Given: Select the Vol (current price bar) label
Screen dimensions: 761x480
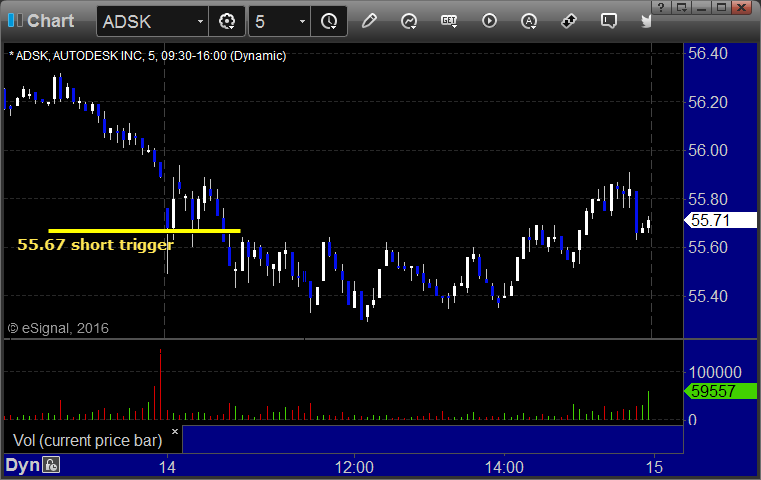Looking at the screenshot, I should coord(87,441).
